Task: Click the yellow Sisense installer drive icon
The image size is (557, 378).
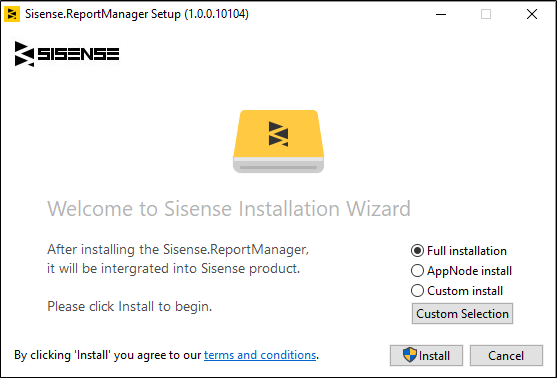Action: pos(278,141)
